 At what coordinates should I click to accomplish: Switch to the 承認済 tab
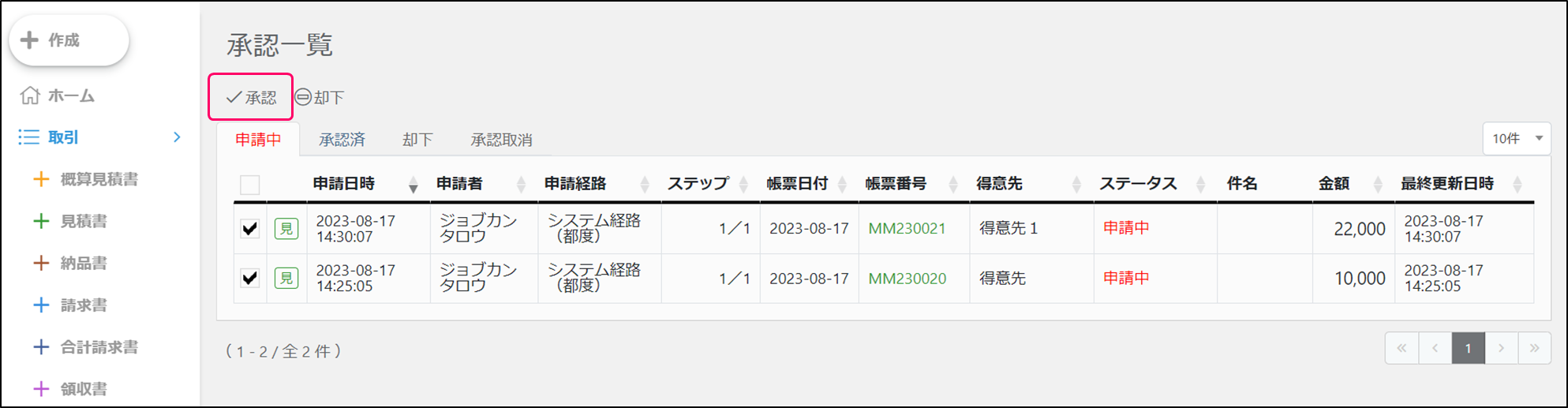[342, 140]
